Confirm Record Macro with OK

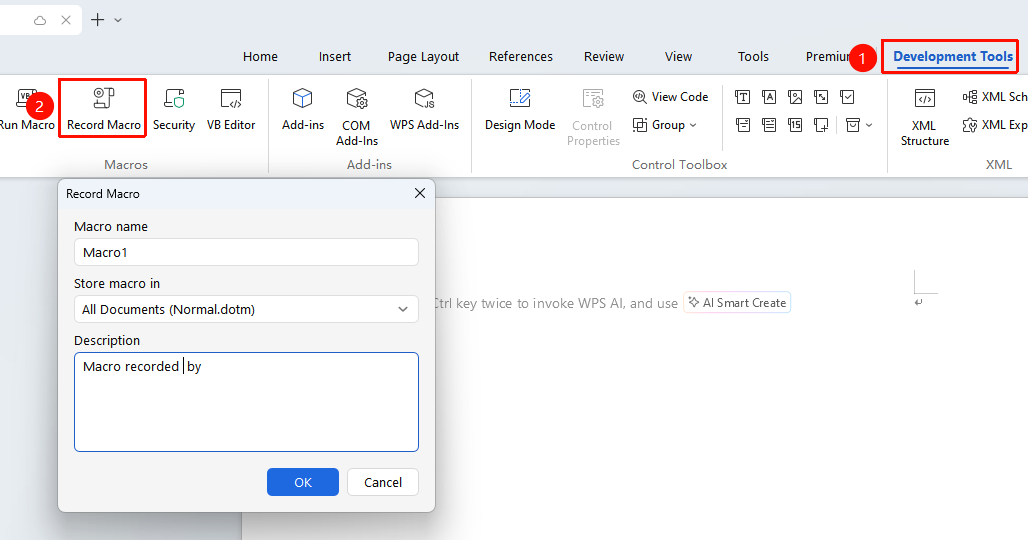tap(303, 482)
